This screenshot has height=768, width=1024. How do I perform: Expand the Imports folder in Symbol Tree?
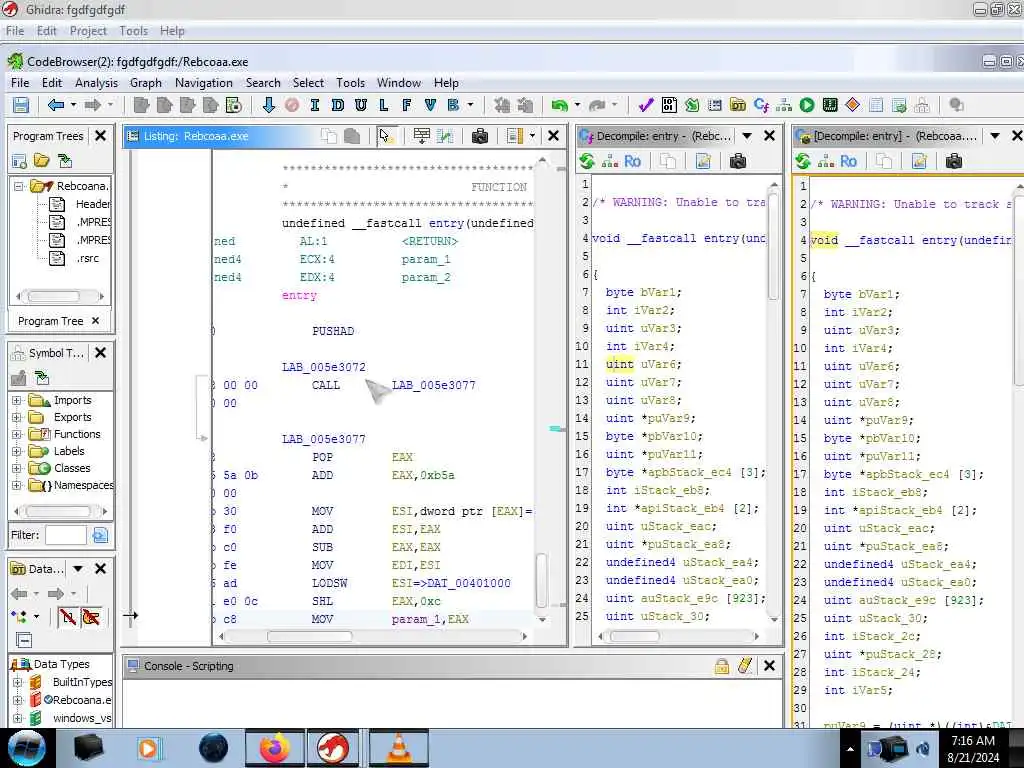(x=16, y=400)
